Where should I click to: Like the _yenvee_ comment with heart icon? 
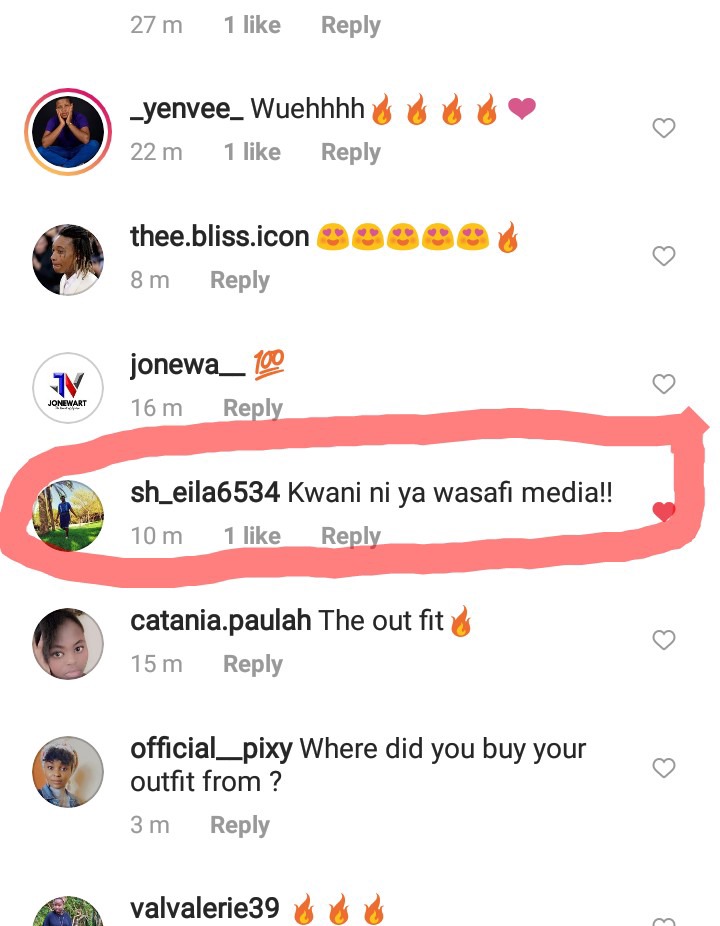click(663, 128)
